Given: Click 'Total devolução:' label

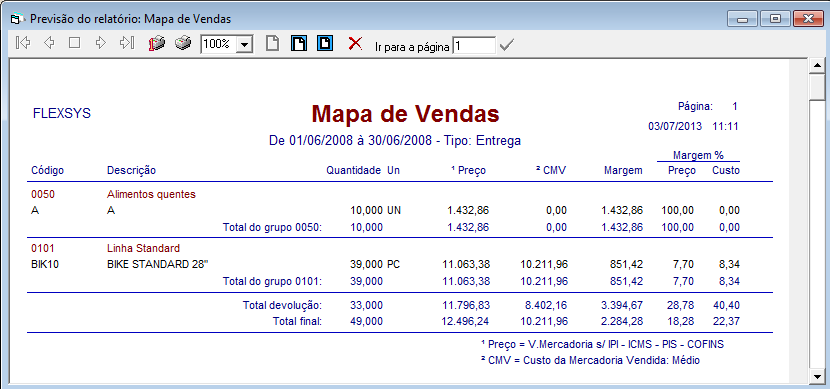Looking at the screenshot, I should click(282, 305).
